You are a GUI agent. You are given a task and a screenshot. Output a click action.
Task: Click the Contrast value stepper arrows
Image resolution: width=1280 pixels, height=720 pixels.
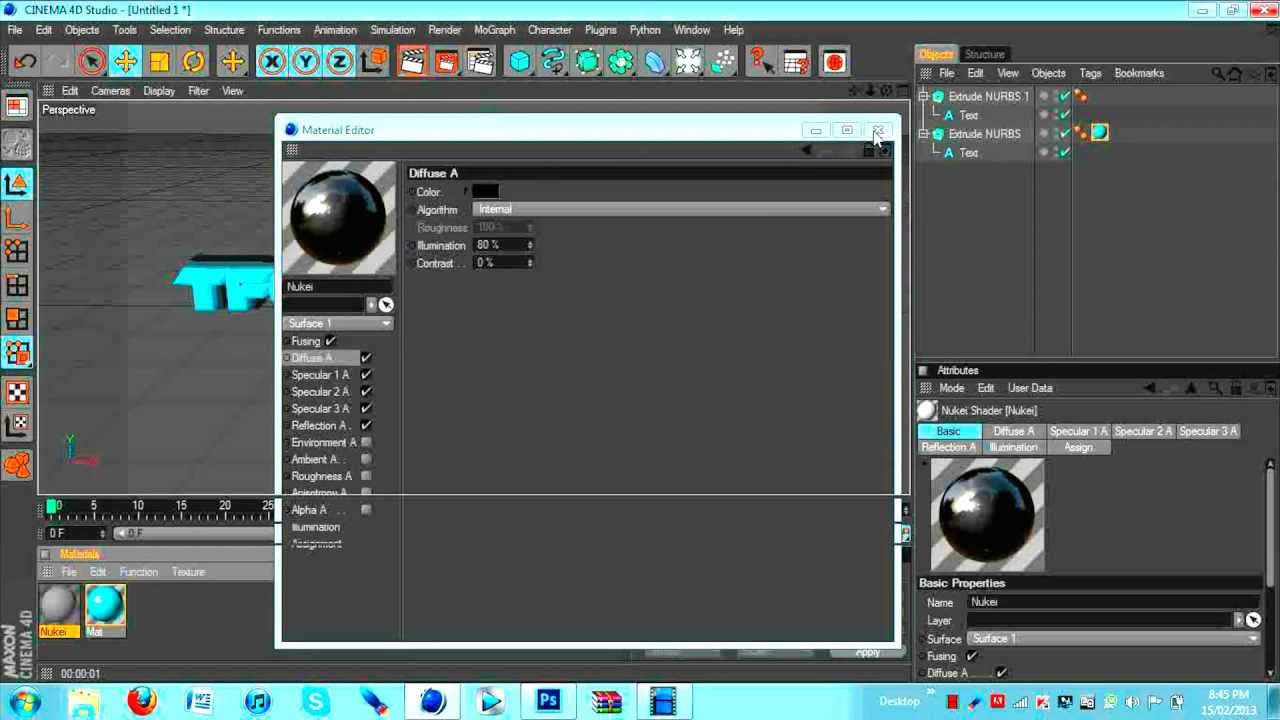tap(530, 263)
